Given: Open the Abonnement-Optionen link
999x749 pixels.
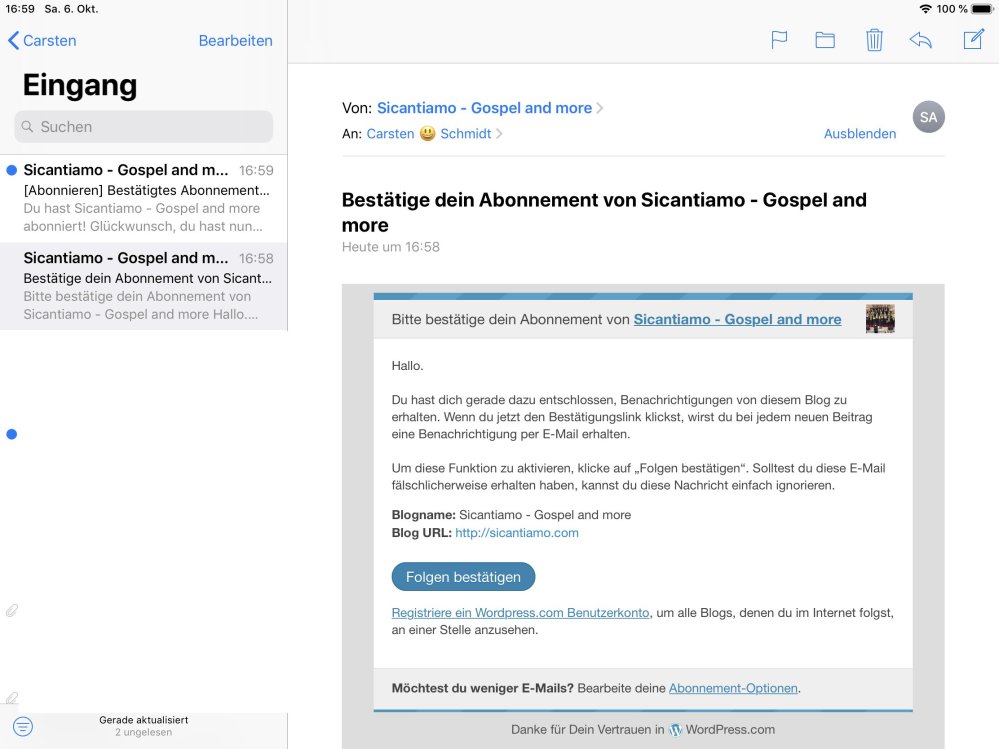Looking at the screenshot, I should [732, 688].
